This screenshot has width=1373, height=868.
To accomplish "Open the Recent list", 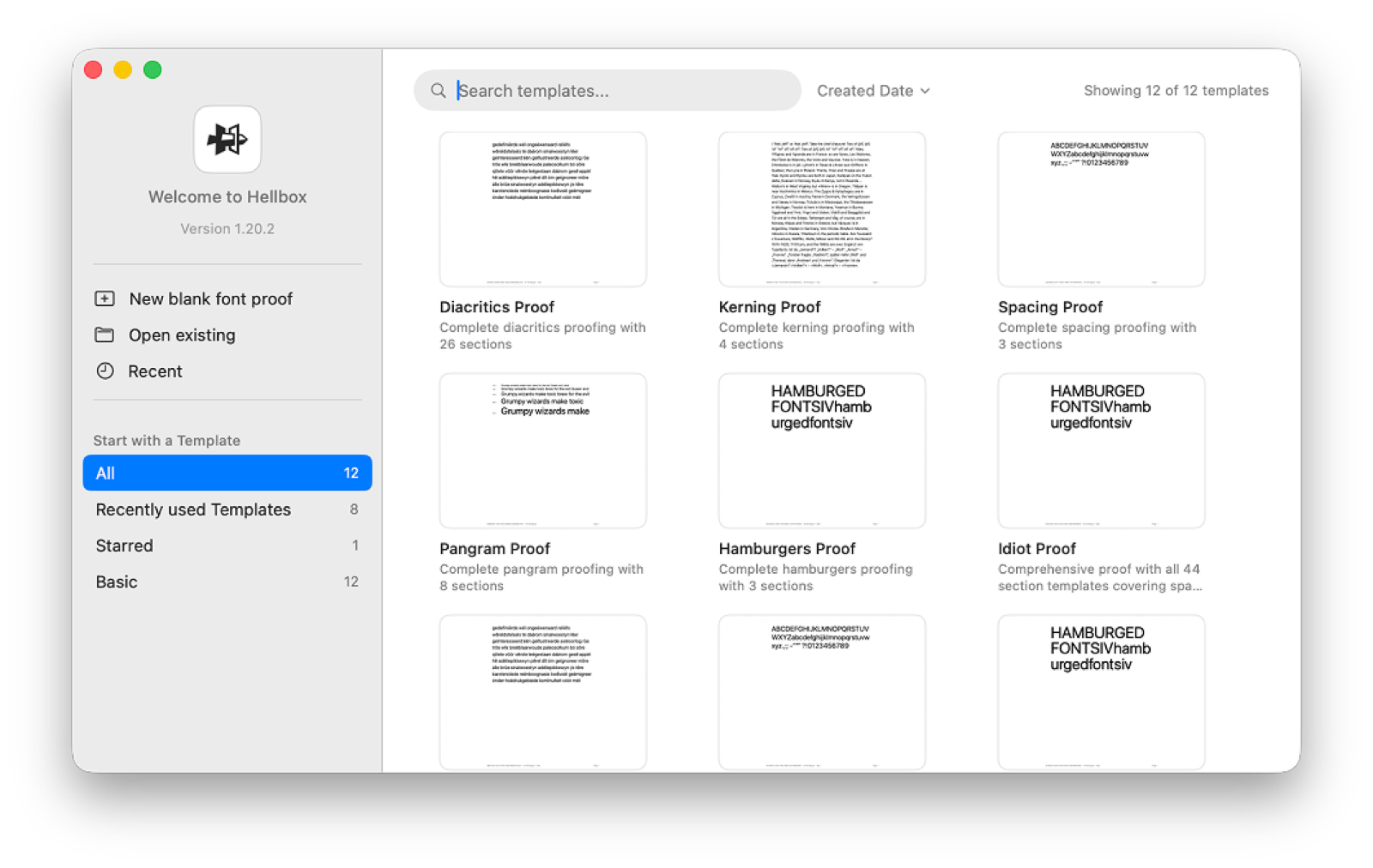I will tap(155, 371).
